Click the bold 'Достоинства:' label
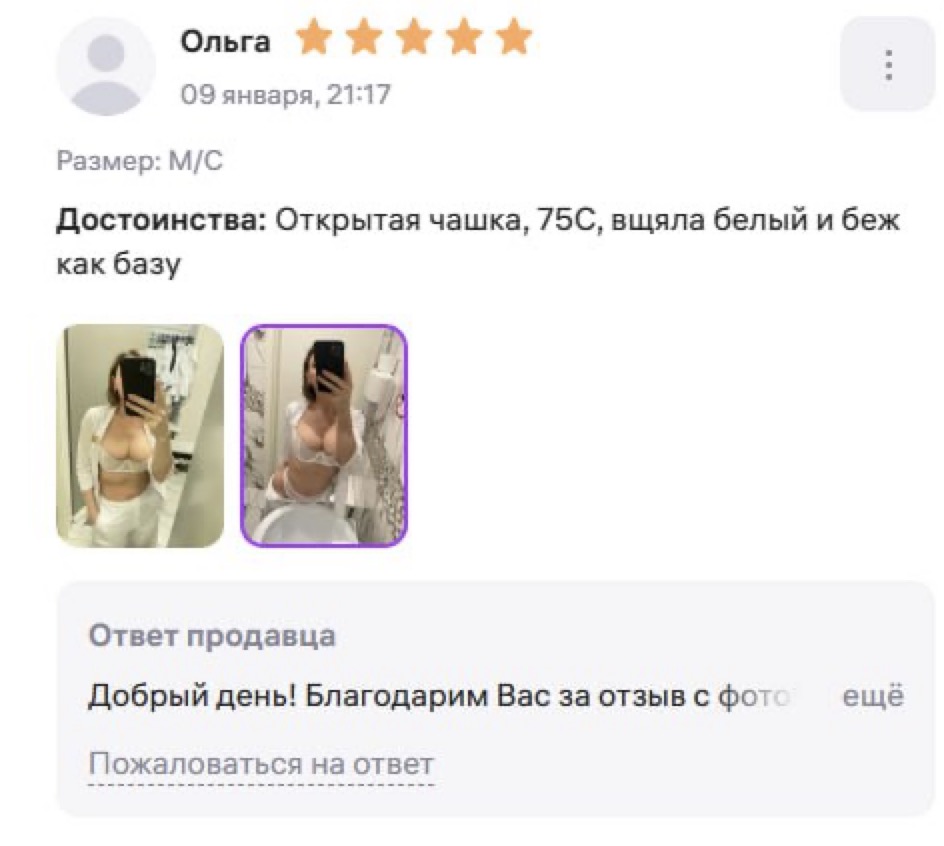Viewport: 944px width, 846px height. [x=161, y=220]
